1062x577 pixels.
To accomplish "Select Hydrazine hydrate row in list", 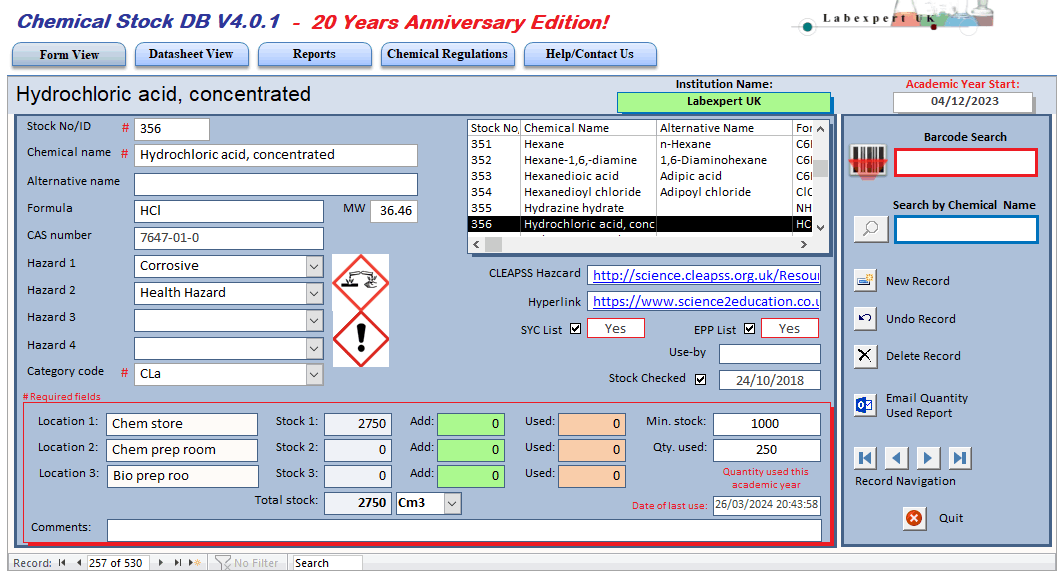I will tap(640, 208).
